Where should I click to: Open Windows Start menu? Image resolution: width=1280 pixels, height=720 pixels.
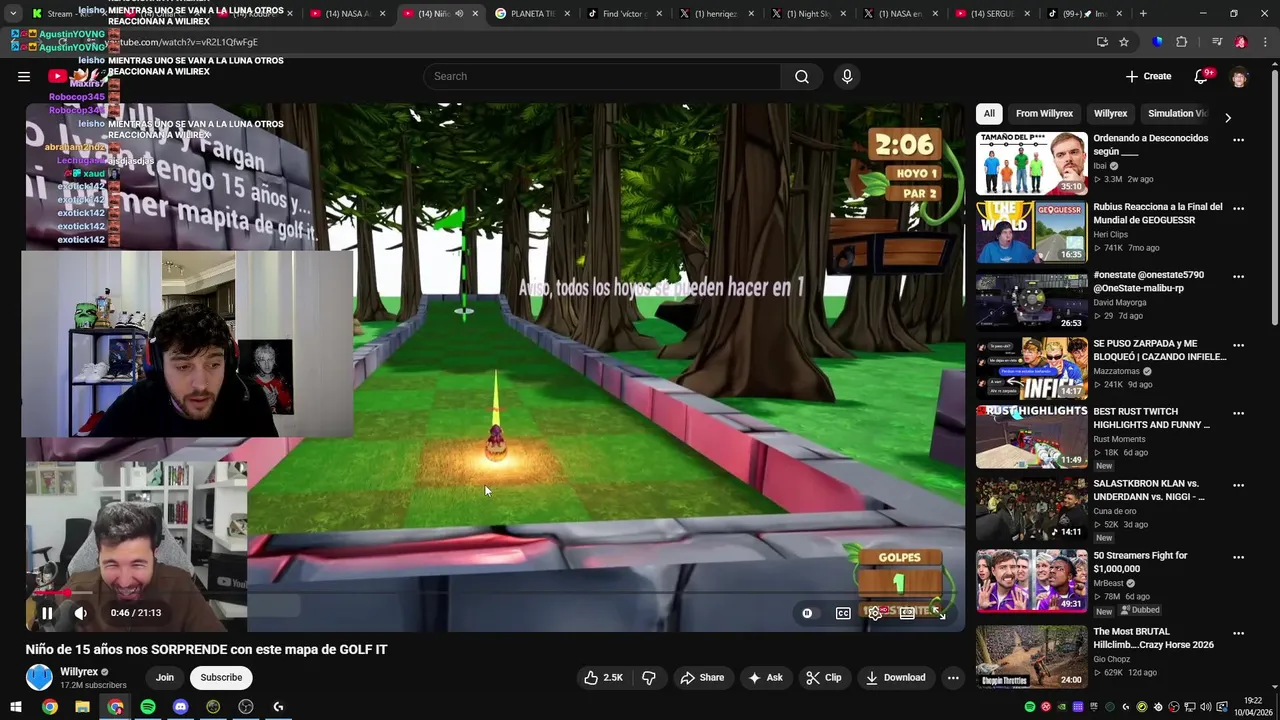[x=16, y=707]
